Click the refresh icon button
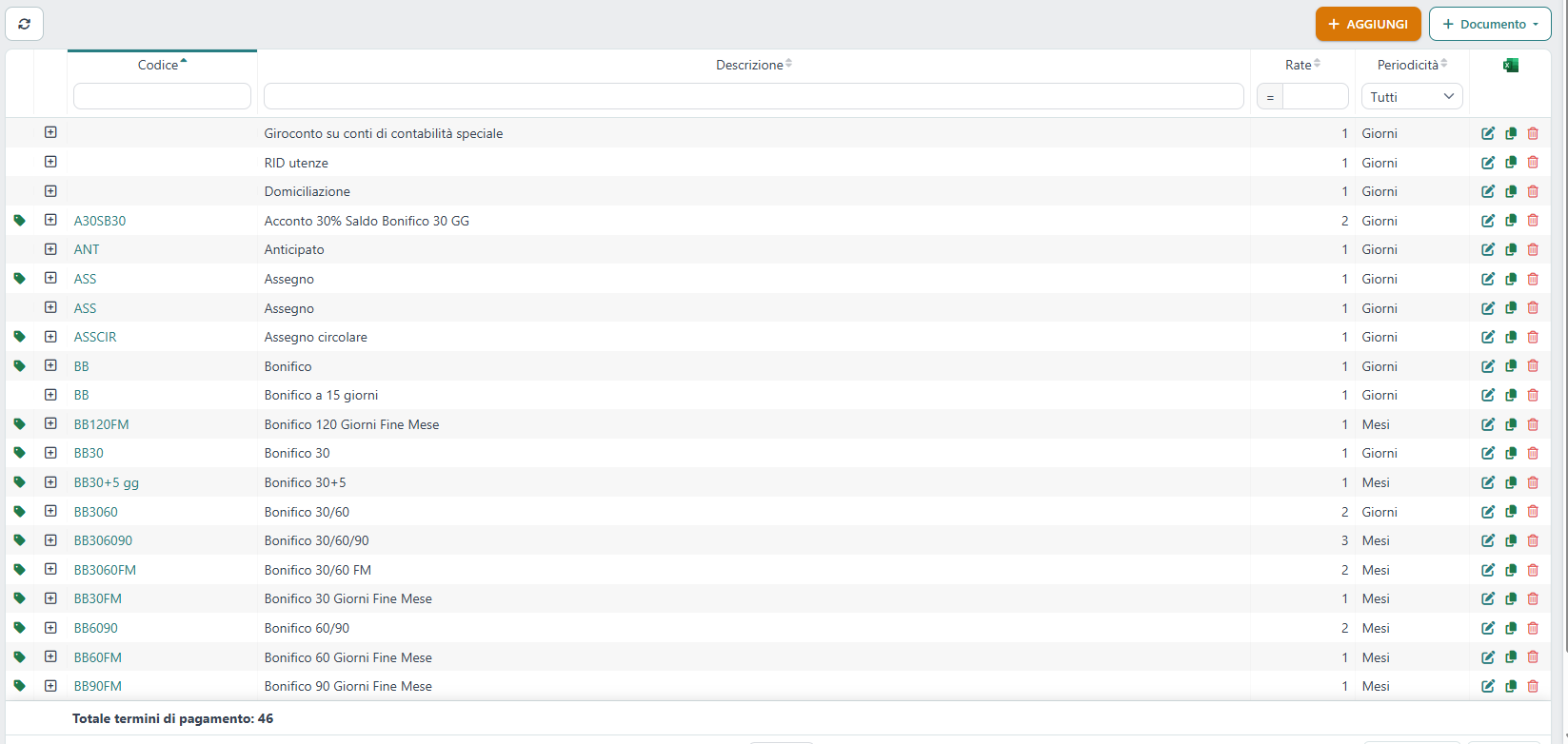Image resolution: width=1568 pixels, height=744 pixels. [25, 23]
